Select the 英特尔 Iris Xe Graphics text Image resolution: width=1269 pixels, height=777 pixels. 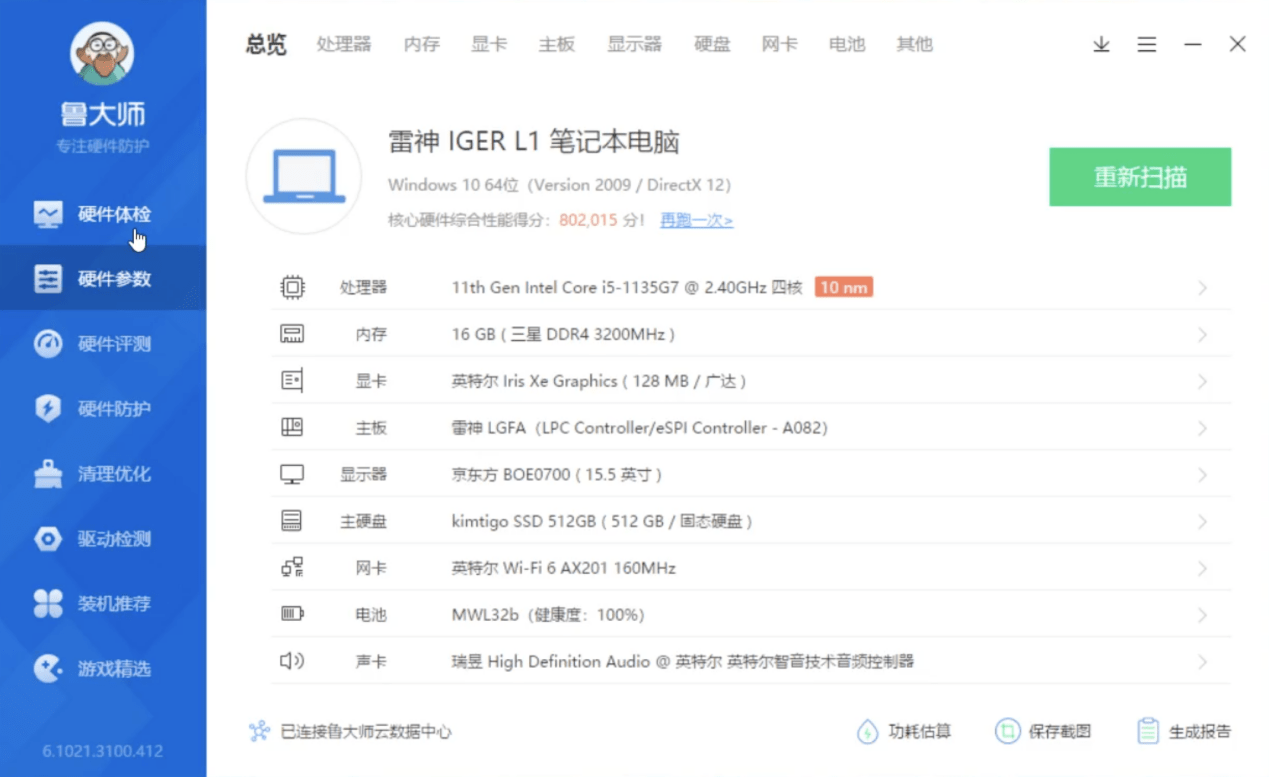(x=599, y=382)
